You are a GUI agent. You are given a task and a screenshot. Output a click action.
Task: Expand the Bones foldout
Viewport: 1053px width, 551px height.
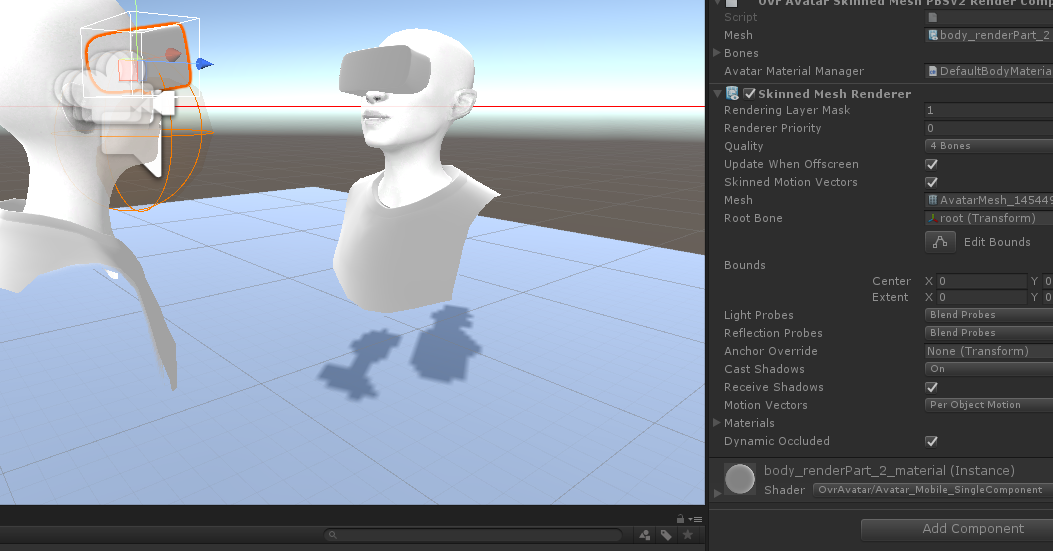tap(717, 52)
